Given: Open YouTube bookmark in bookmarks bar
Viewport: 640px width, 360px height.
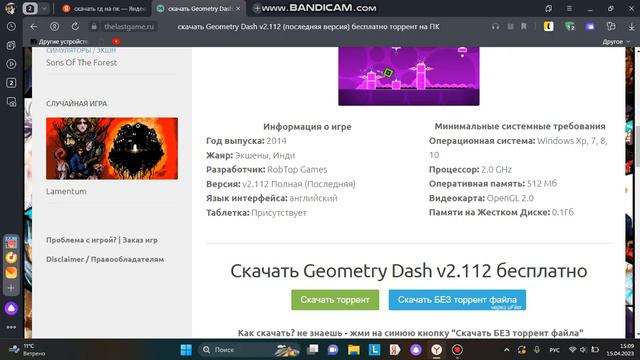Looking at the screenshot, I should point(116,42).
